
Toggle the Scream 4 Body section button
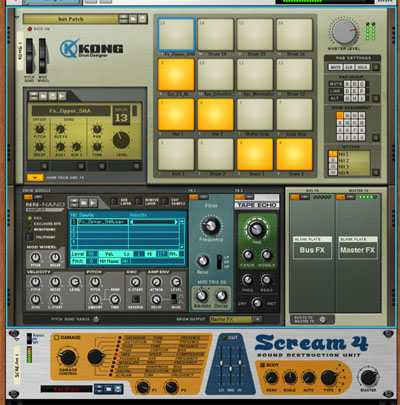point(262,365)
